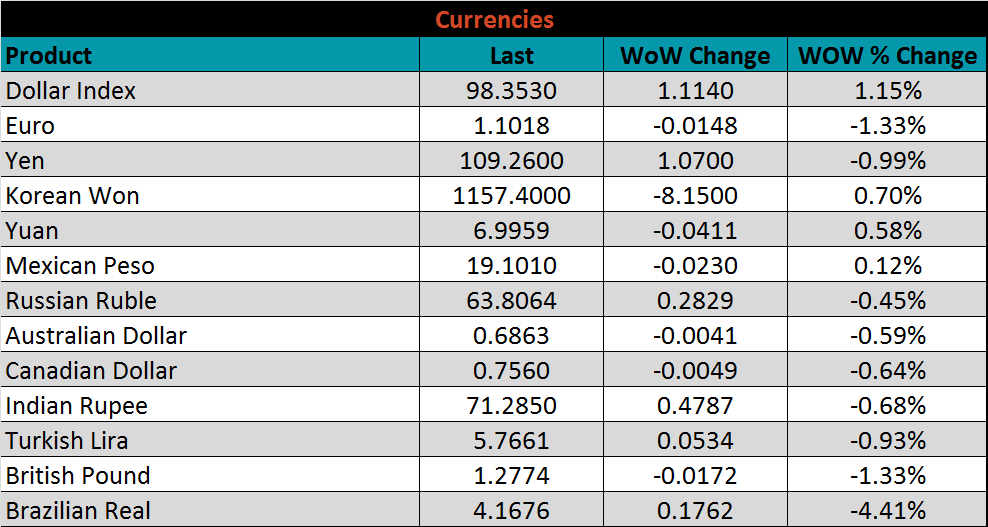
Task: Click the WoW Change column header
Action: click(695, 56)
